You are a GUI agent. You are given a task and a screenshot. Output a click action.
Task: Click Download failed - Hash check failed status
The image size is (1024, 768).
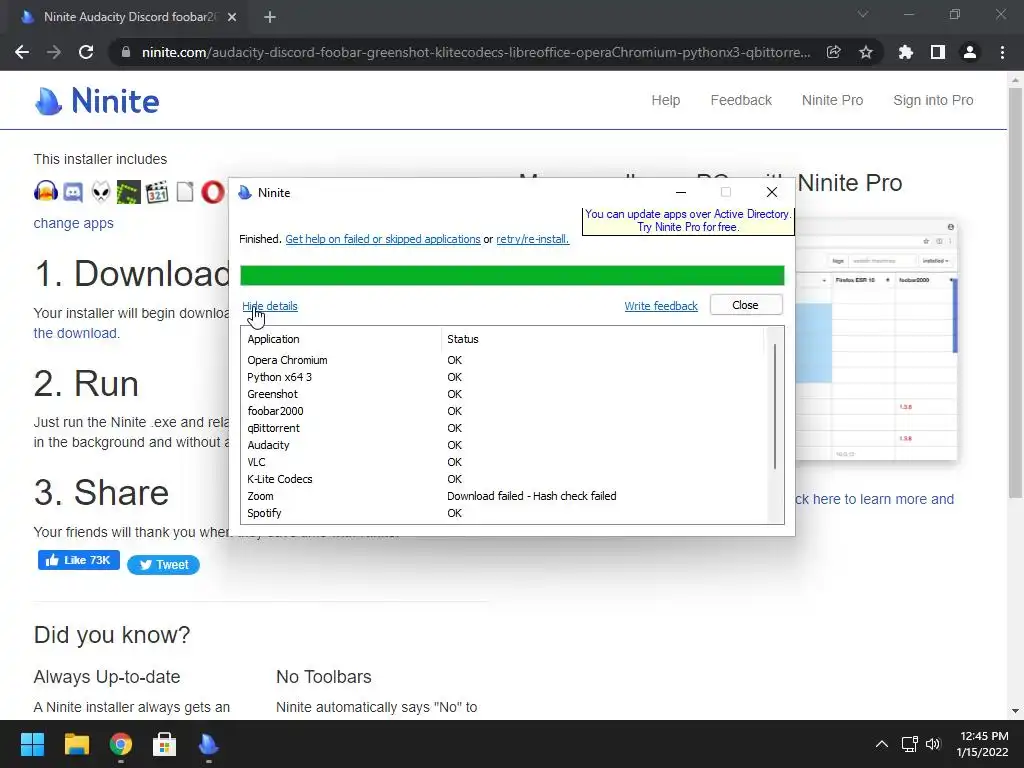[x=532, y=496]
